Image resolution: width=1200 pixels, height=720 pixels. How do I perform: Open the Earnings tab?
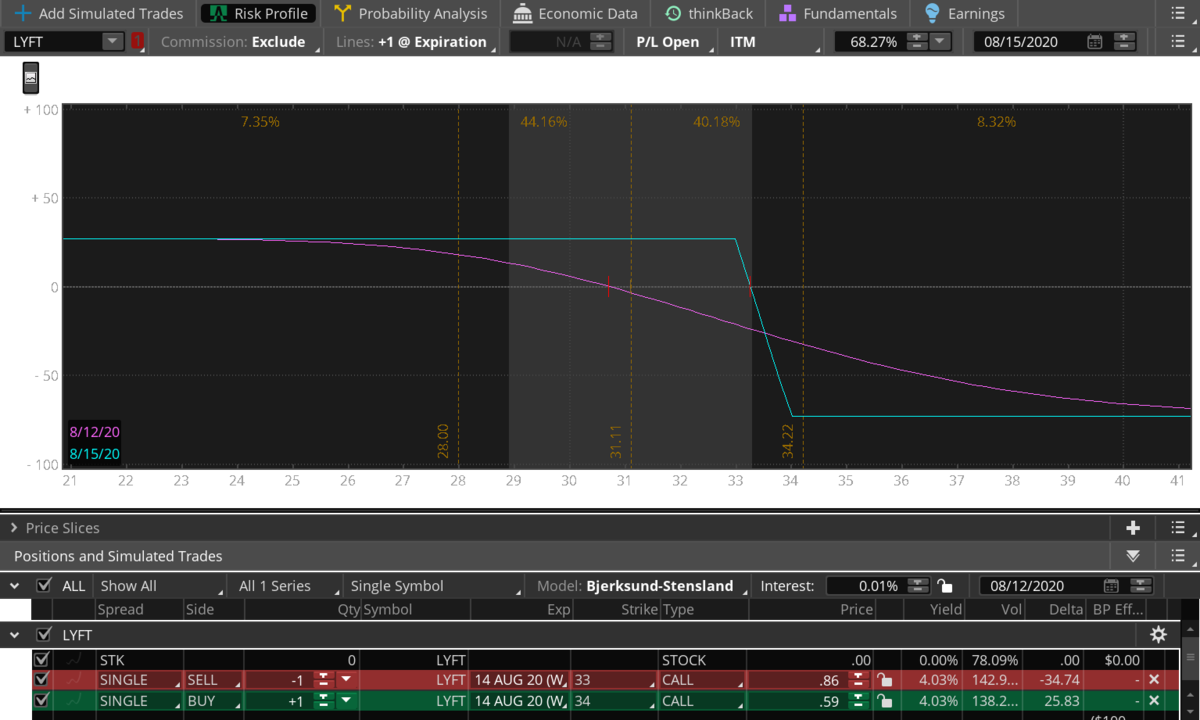pyautogui.click(x=964, y=14)
